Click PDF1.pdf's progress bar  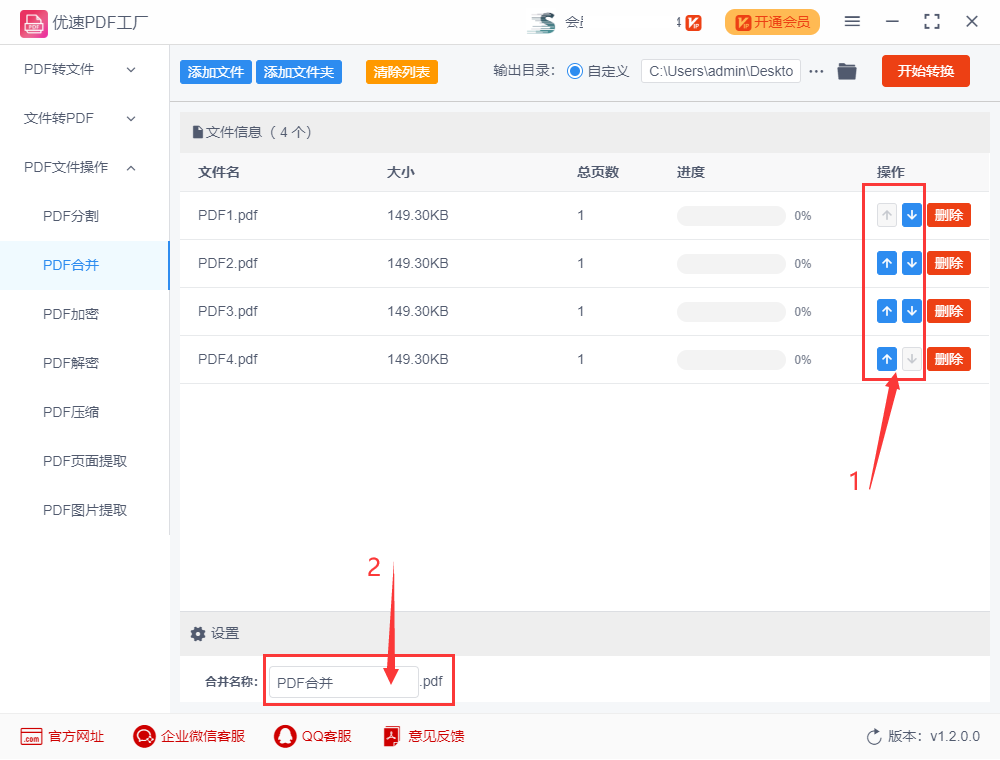pyautogui.click(x=731, y=215)
